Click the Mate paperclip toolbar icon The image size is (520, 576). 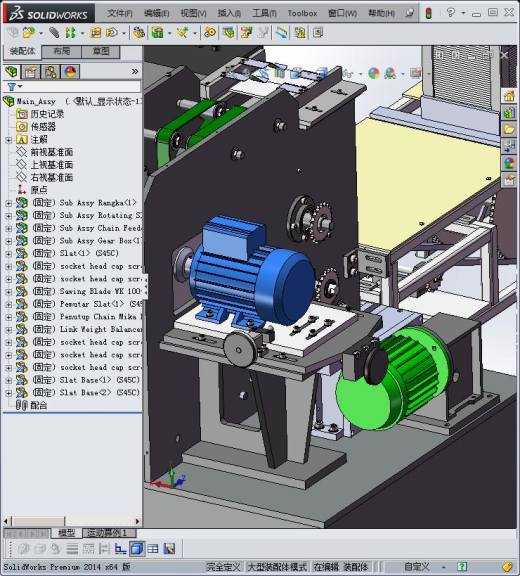(54, 33)
